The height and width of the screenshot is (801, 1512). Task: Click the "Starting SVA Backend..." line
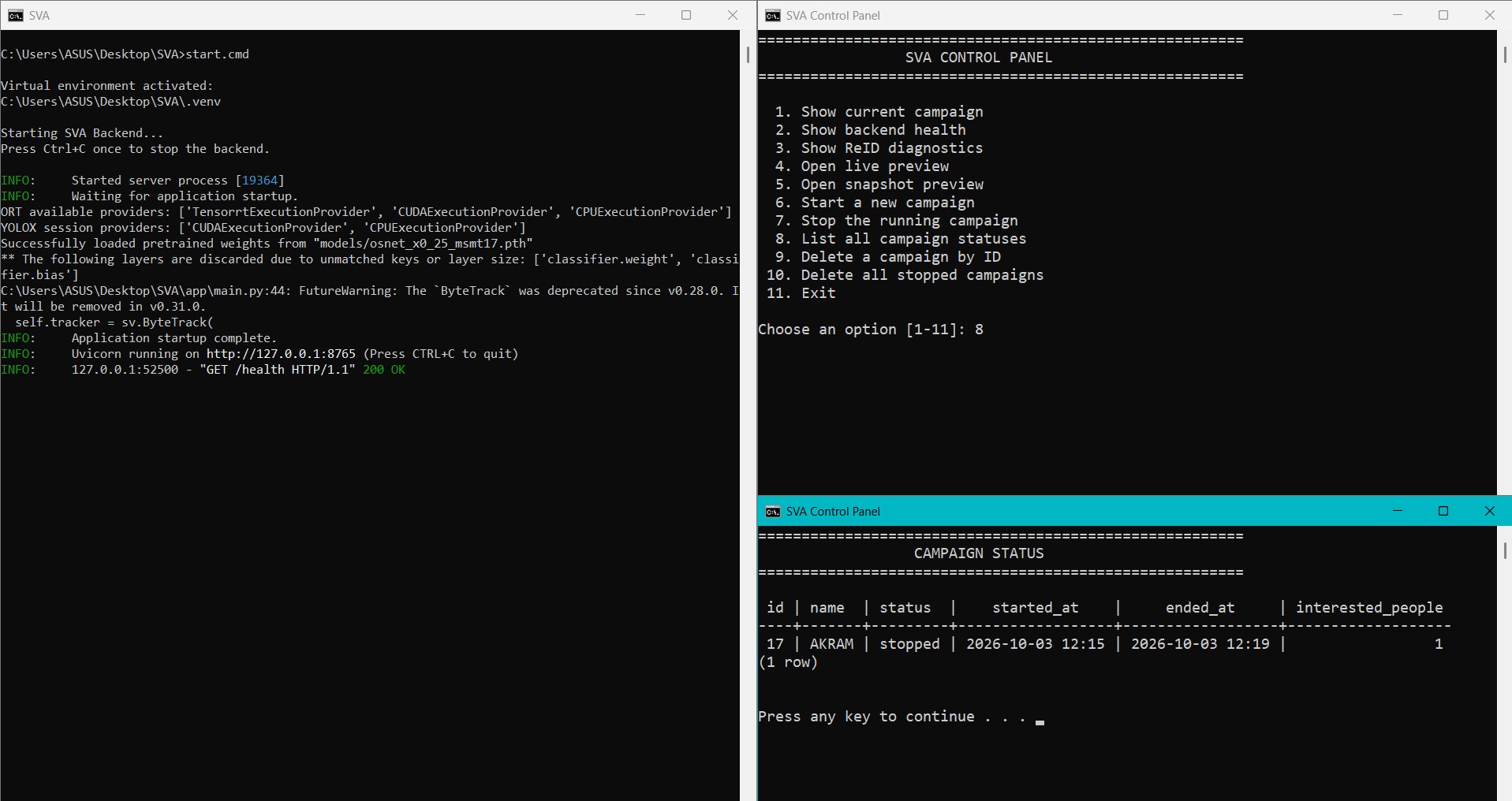coord(82,133)
